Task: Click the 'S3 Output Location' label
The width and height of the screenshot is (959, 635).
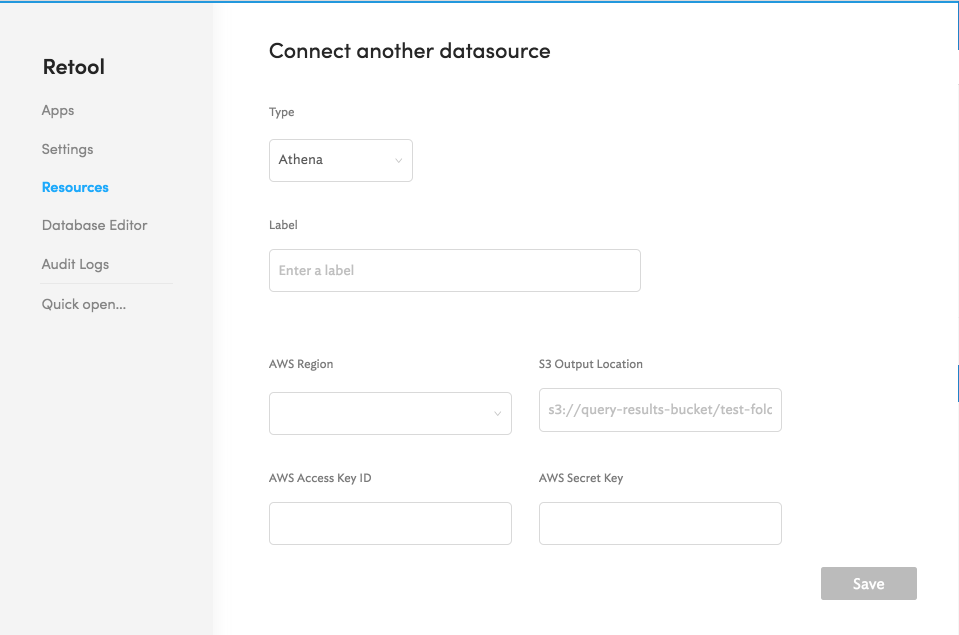Action: coord(591,364)
